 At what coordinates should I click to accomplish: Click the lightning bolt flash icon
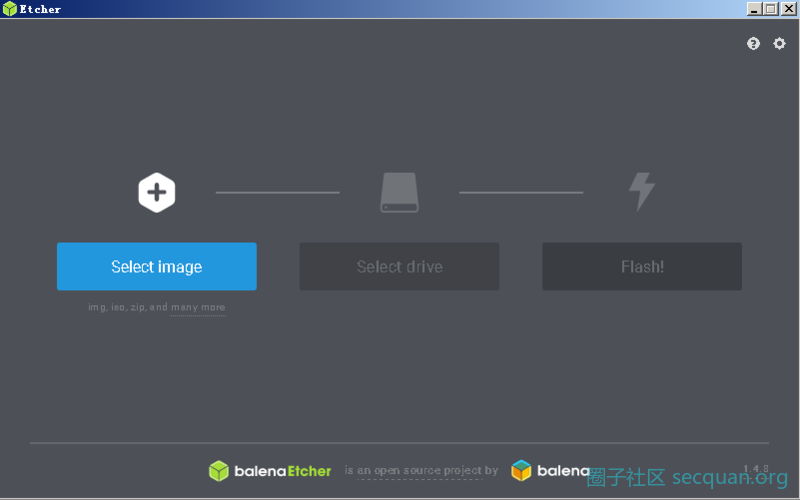point(642,191)
